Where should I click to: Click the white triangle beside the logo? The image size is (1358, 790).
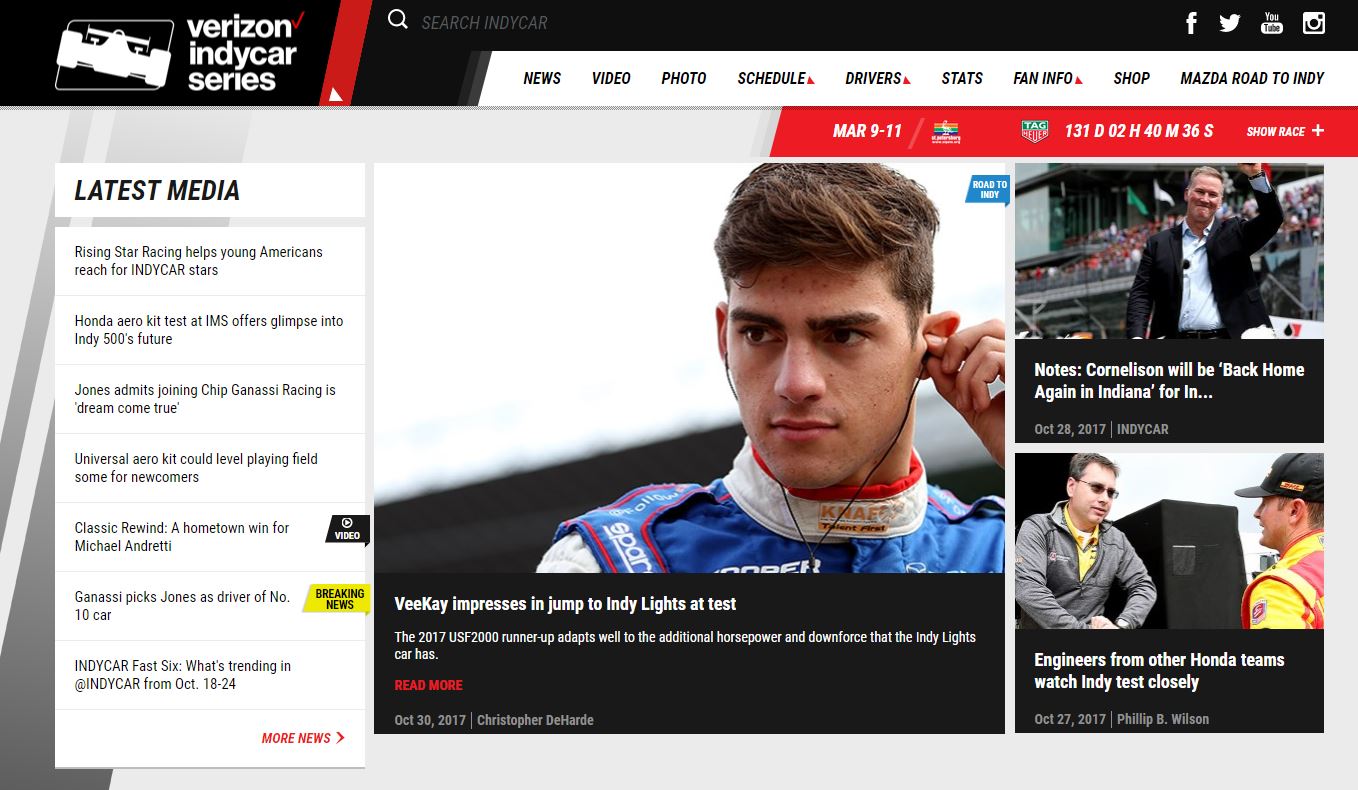(x=336, y=95)
